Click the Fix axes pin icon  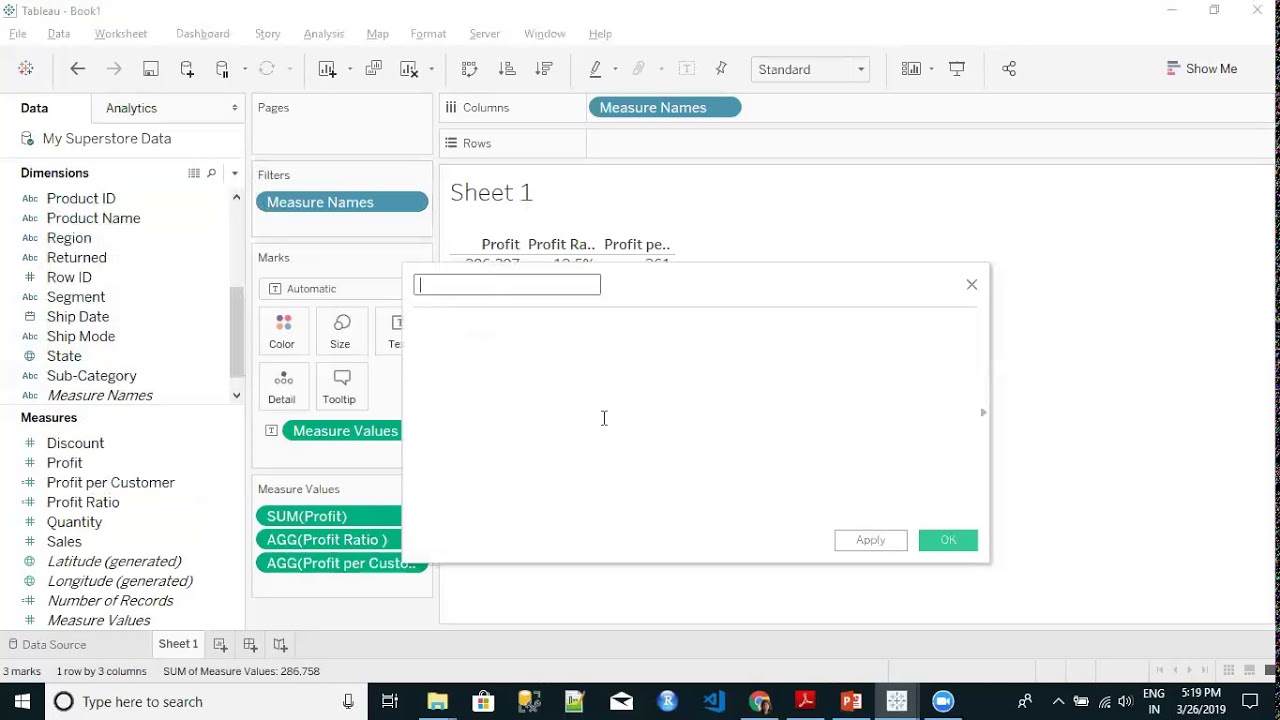[721, 69]
